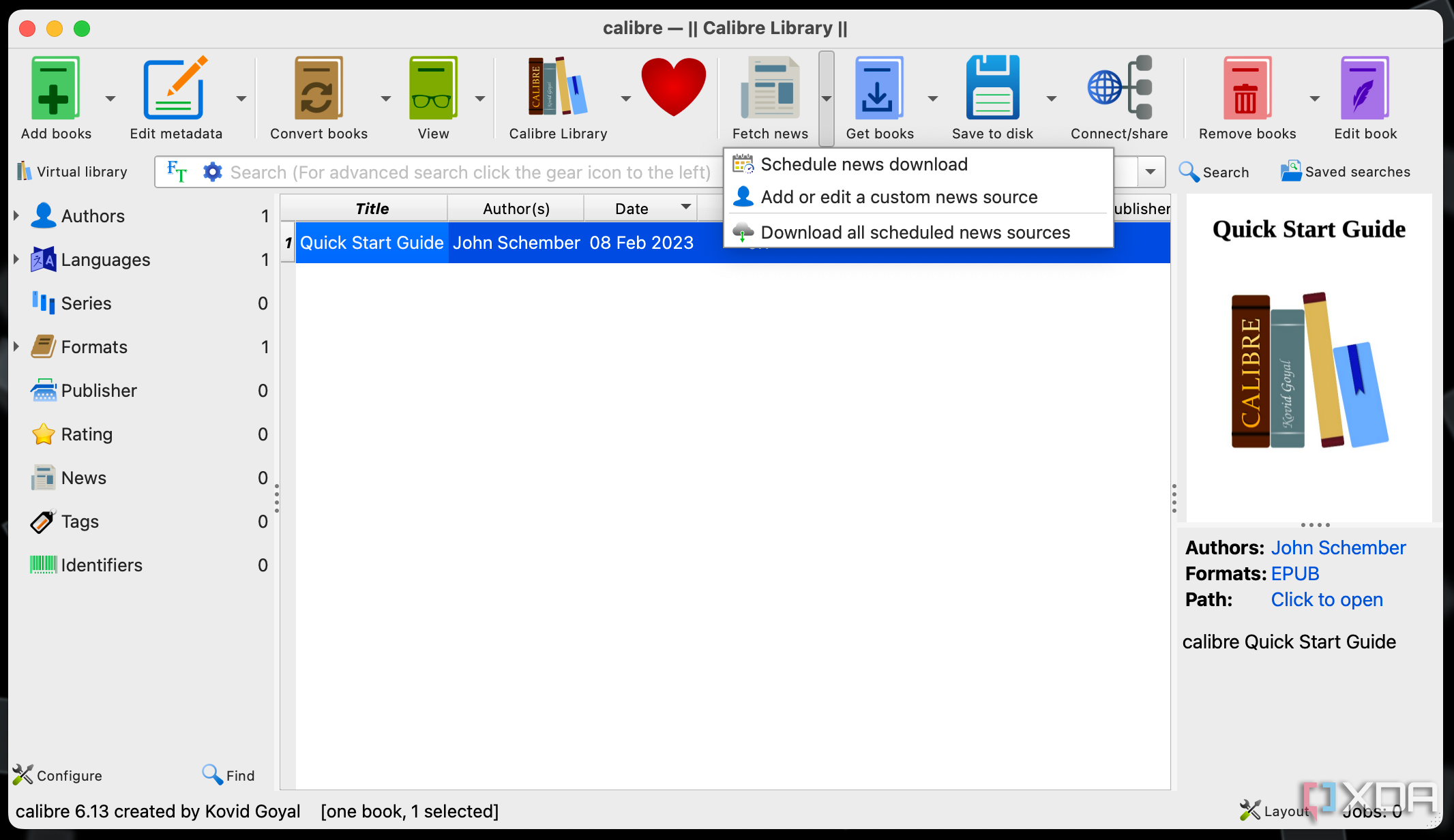Click Find in the Tag browser
The width and height of the screenshot is (1454, 840).
point(228,775)
